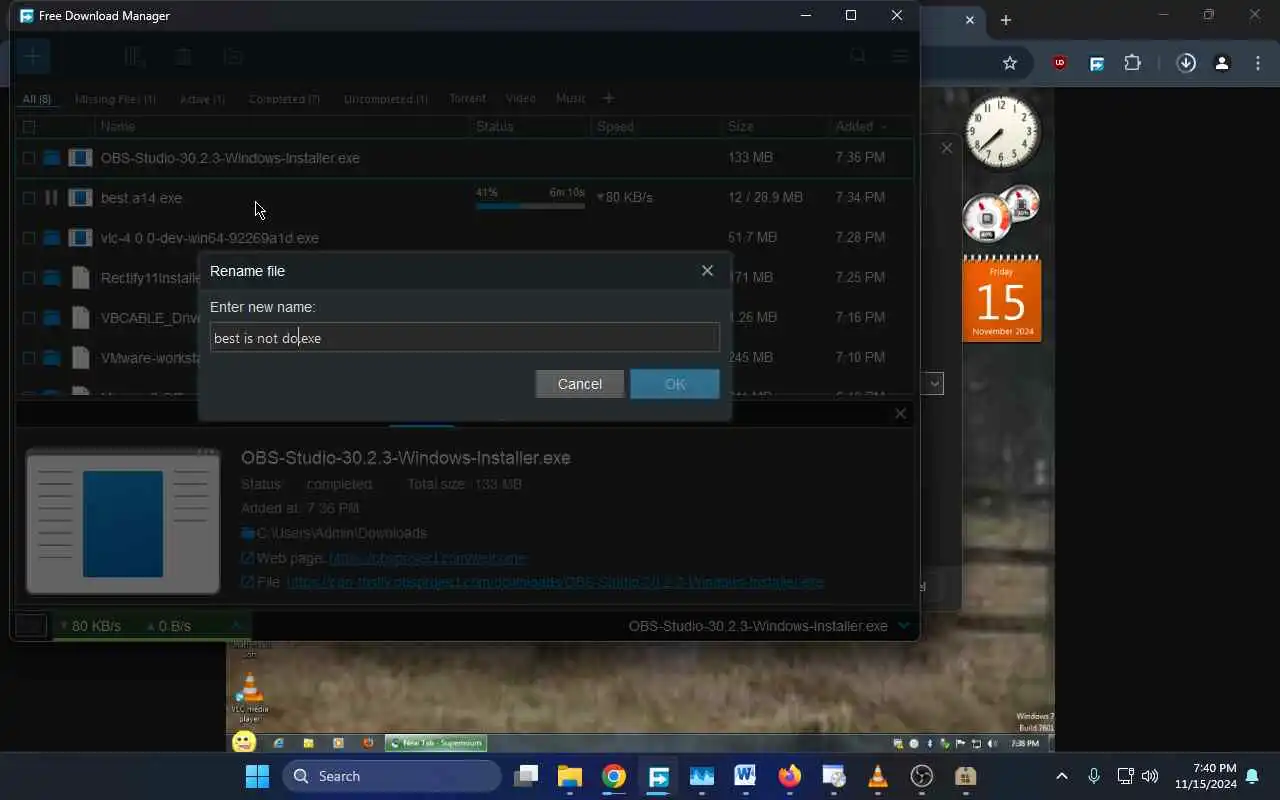Show hidden tray icons chevron

click(x=1062, y=776)
